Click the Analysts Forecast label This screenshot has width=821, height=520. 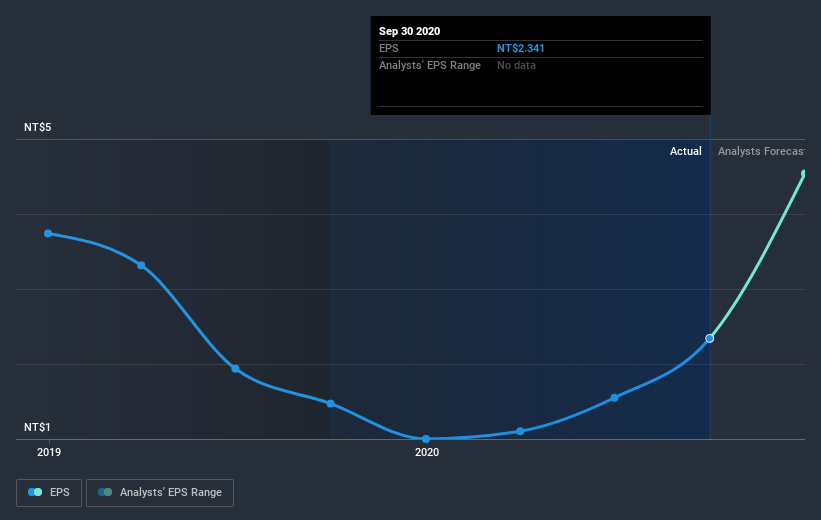761,151
